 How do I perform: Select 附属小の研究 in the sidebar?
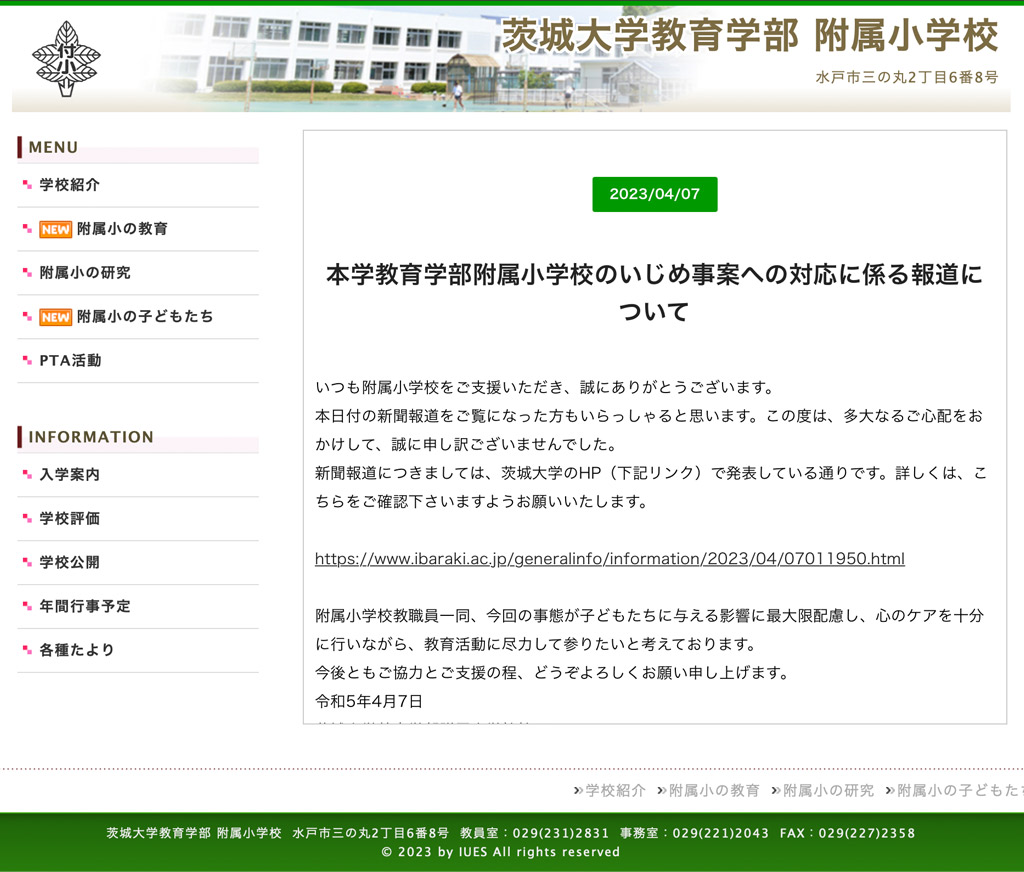(85, 273)
